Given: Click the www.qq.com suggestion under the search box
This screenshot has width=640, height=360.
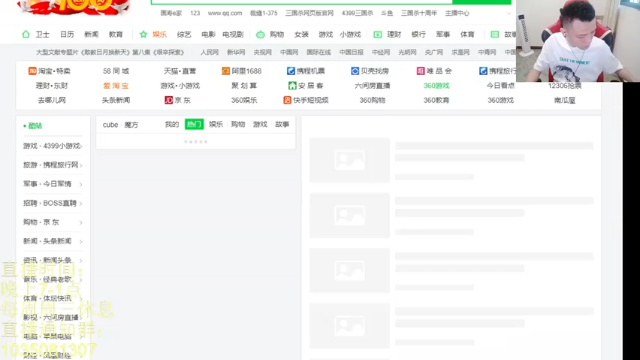Looking at the screenshot, I should point(225,13).
